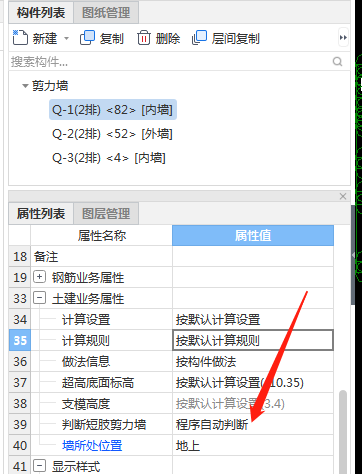Select component Q-2(2排) <52> [外墙]
Screen dimensions: 362x474
tap(112, 134)
